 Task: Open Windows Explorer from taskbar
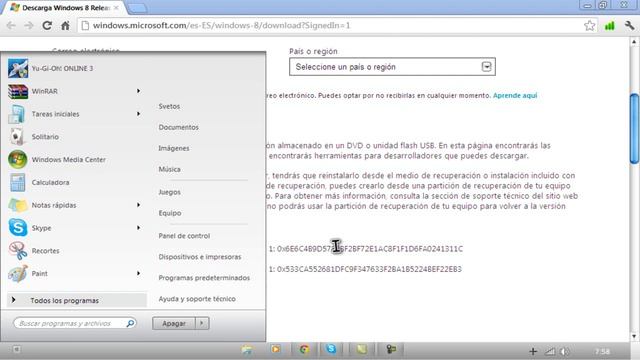coord(247,349)
